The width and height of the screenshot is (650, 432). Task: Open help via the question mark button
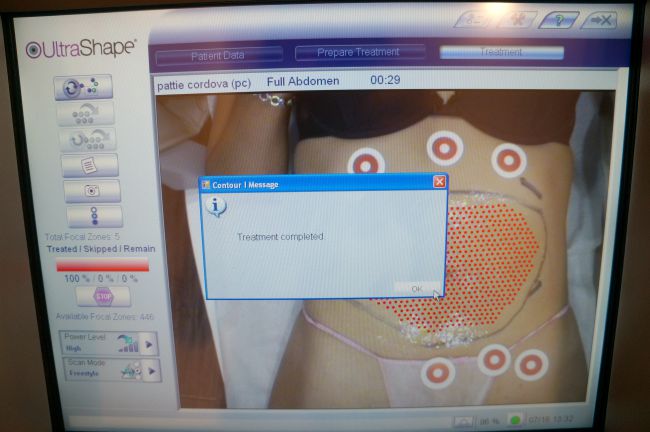[558, 20]
